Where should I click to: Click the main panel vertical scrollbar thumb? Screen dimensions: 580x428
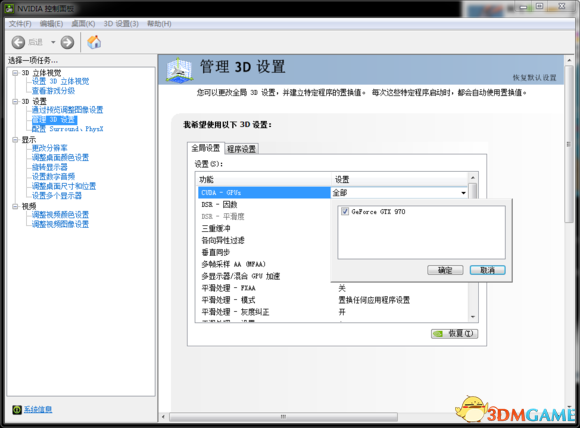coord(569,144)
